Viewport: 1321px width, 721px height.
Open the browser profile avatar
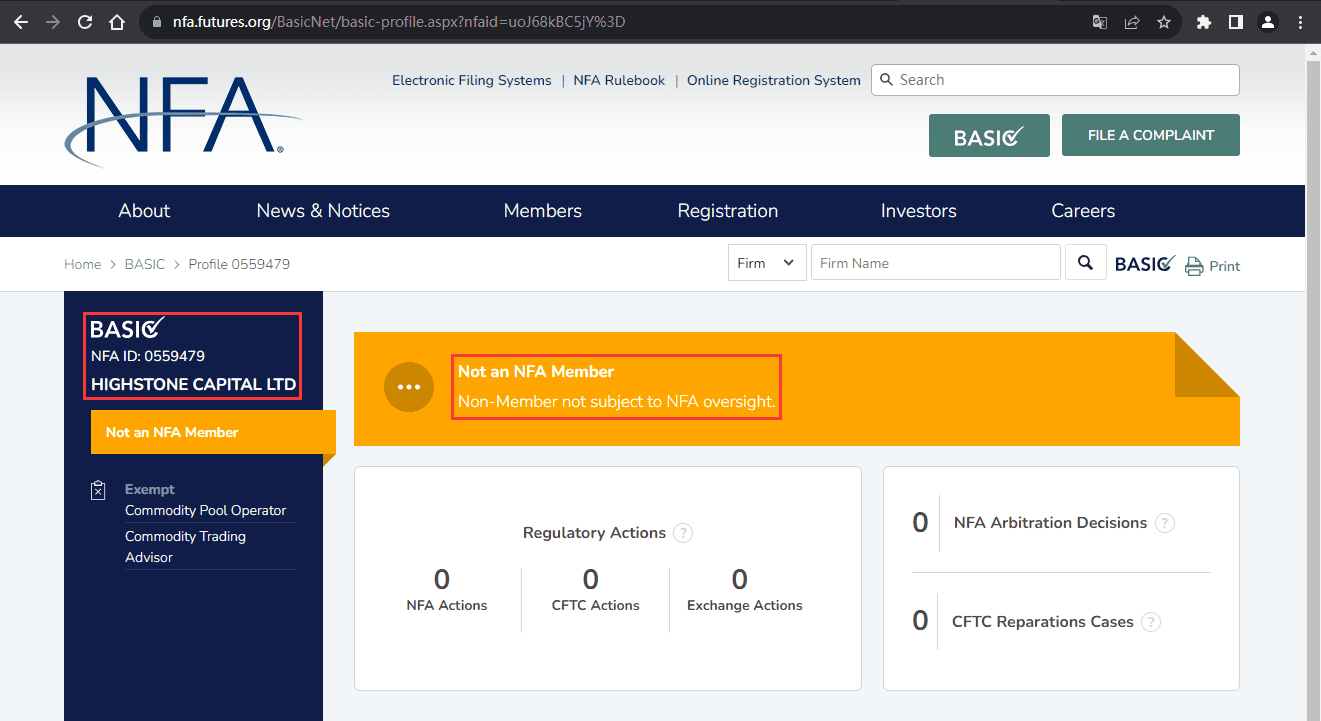point(1268,21)
